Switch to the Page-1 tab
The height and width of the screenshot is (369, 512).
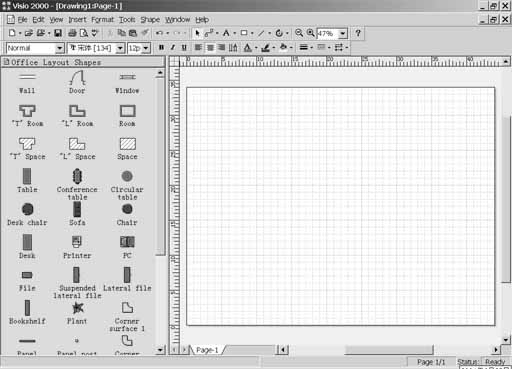coord(207,350)
